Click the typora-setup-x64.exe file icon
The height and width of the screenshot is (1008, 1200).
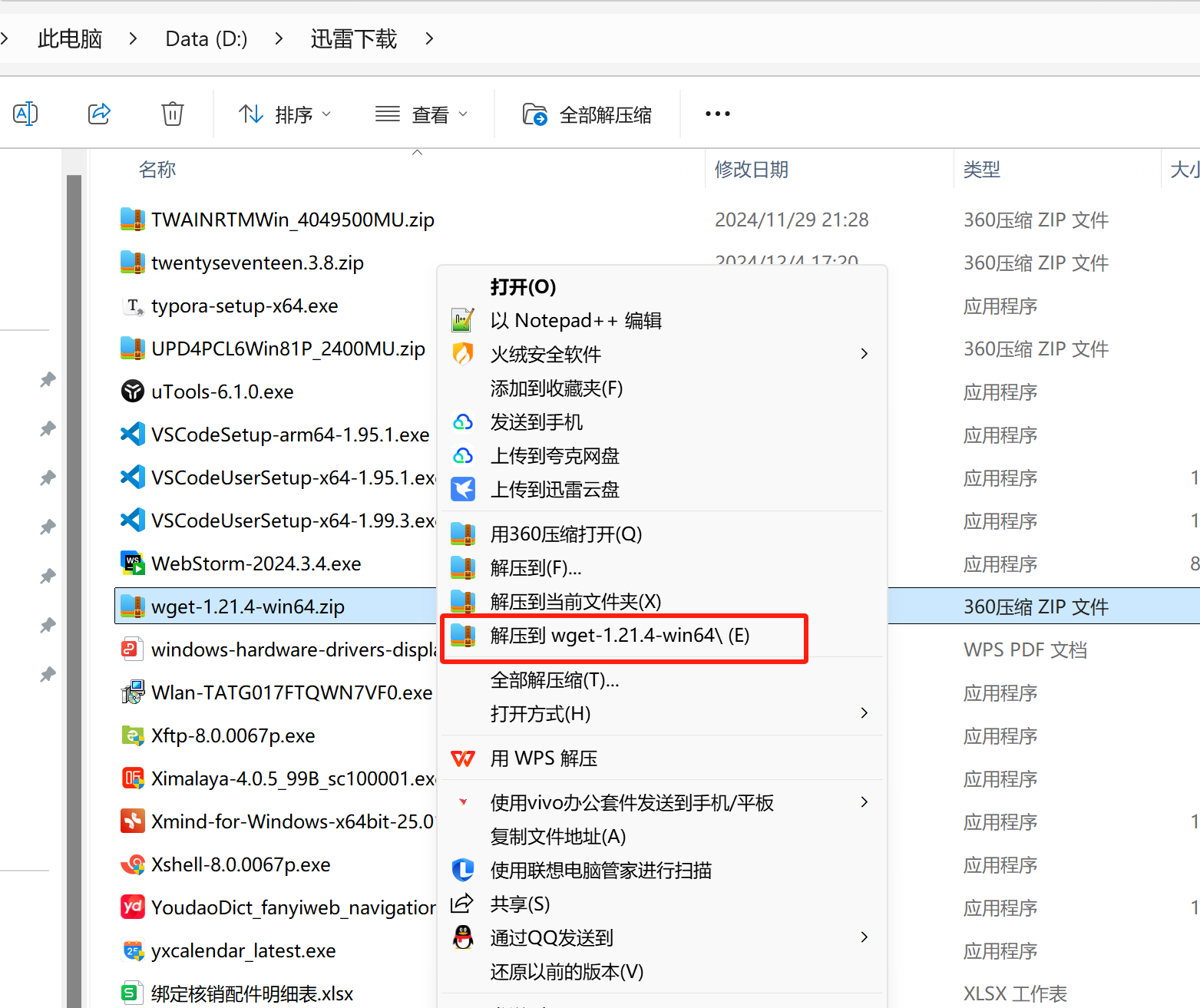tap(133, 306)
